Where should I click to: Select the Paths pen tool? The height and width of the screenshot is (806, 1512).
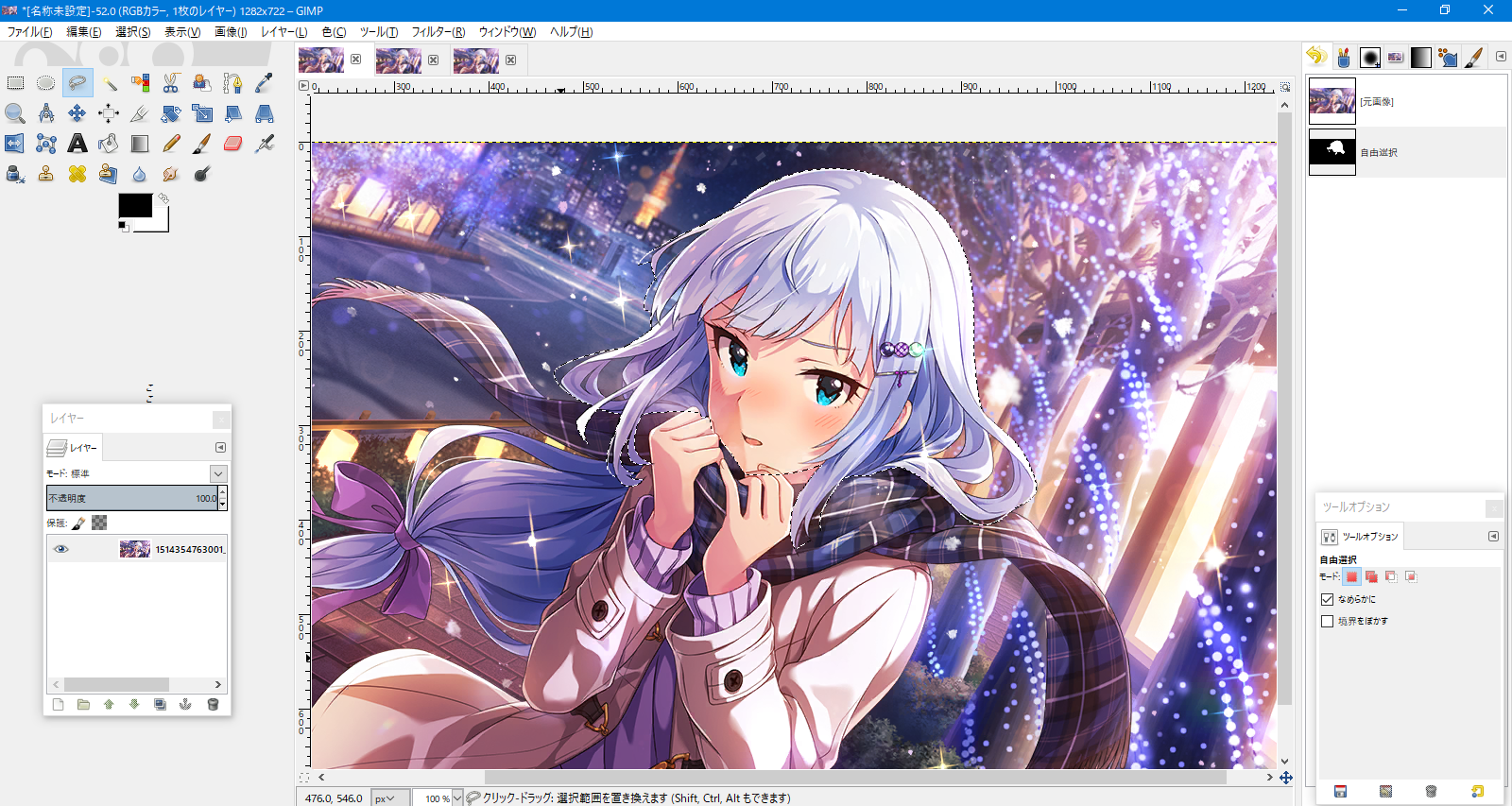[233, 83]
